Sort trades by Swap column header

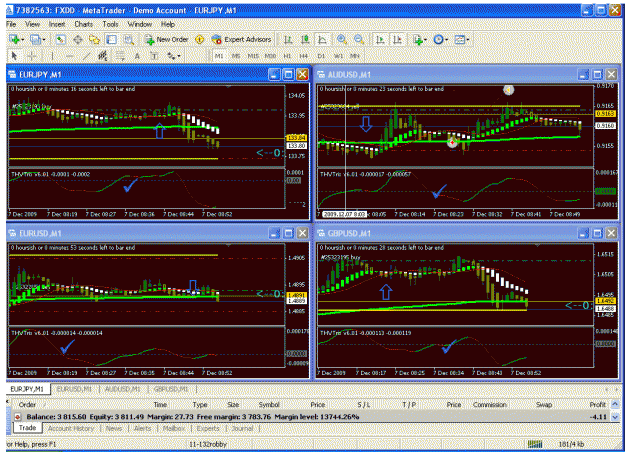[544, 405]
